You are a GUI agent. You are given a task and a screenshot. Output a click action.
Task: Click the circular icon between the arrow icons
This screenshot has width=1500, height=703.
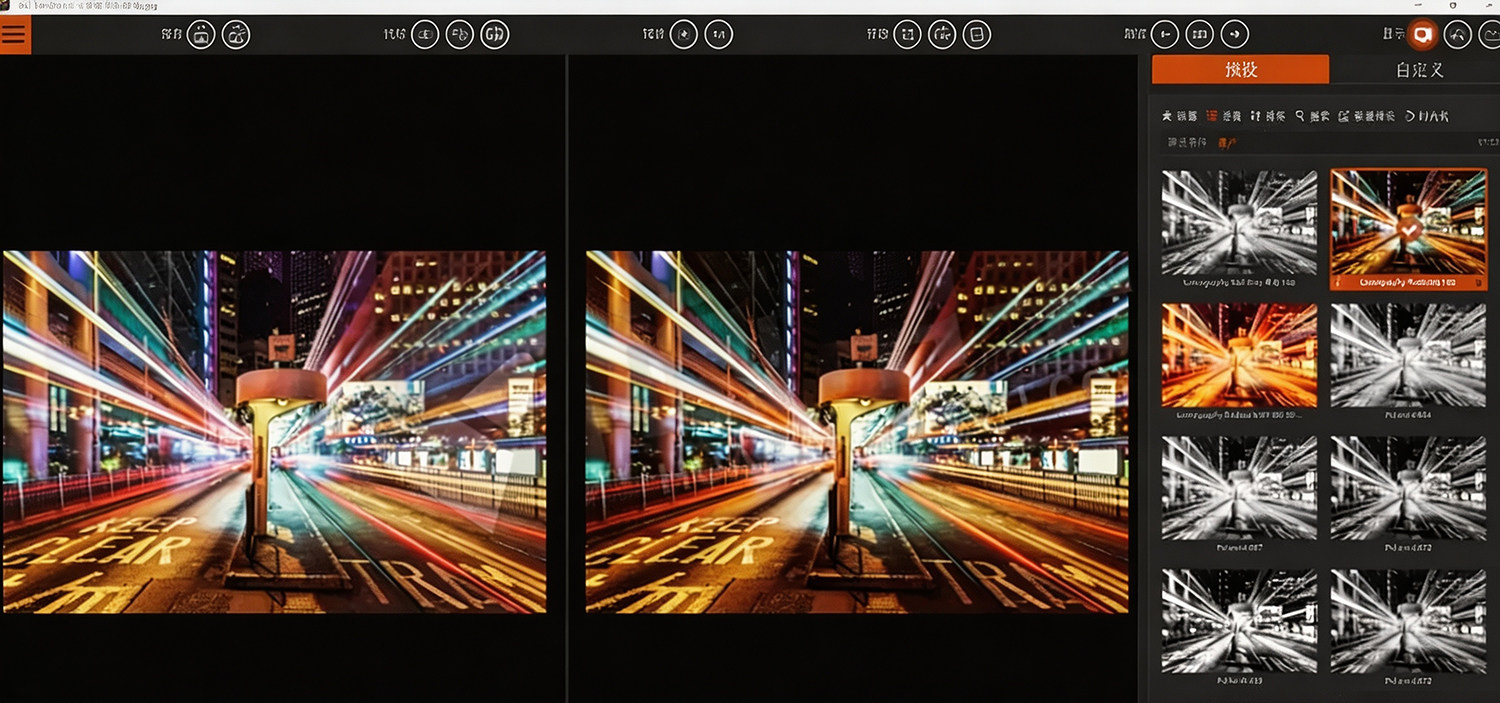[x=1200, y=35]
